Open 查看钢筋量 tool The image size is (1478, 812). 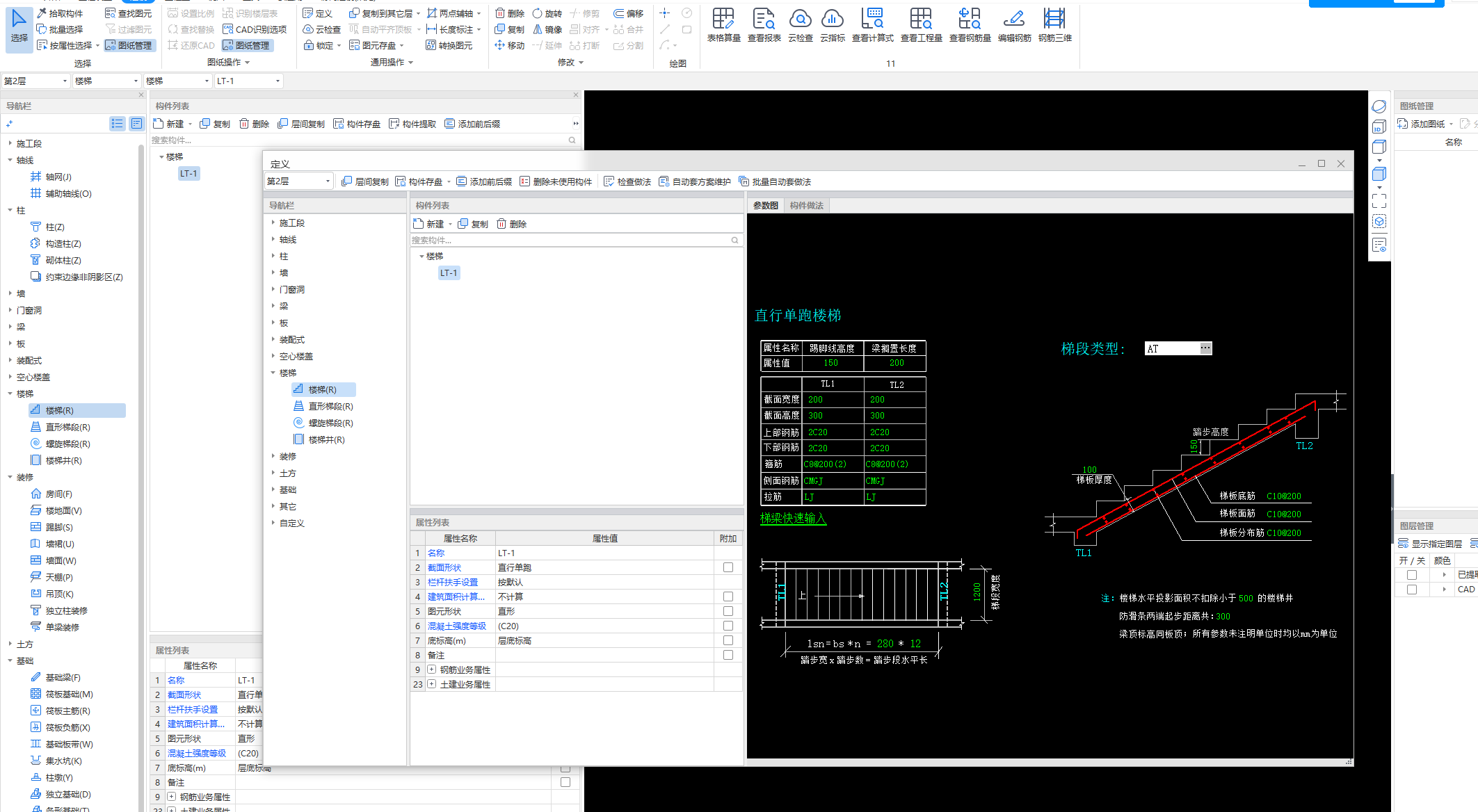970,25
